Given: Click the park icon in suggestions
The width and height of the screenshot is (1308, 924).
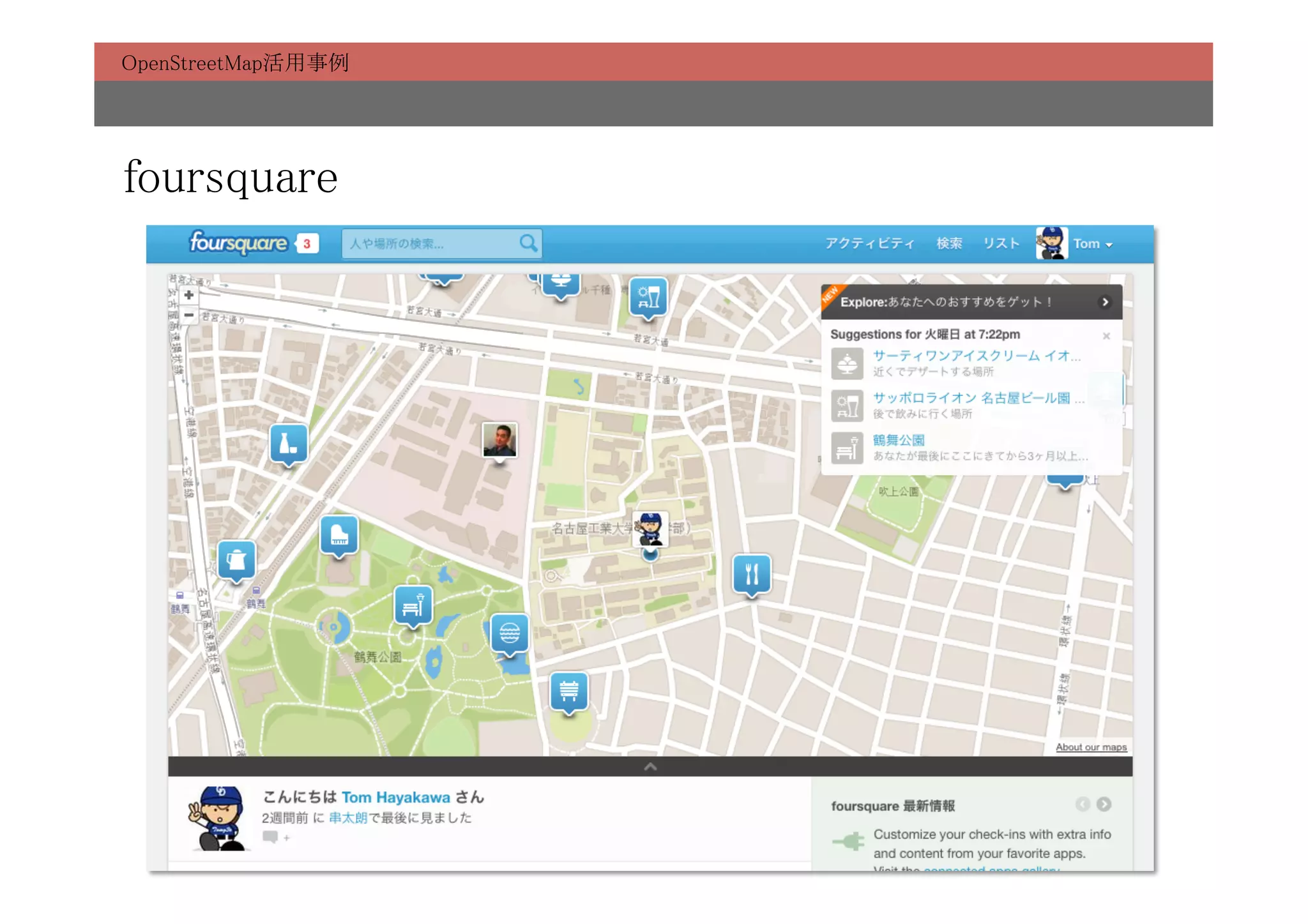Looking at the screenshot, I should (847, 448).
